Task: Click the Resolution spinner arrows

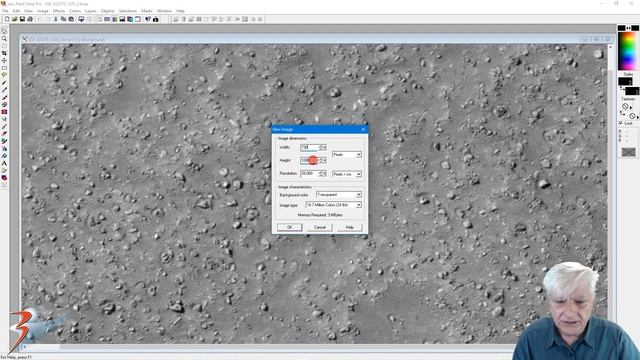Action: tap(321, 173)
